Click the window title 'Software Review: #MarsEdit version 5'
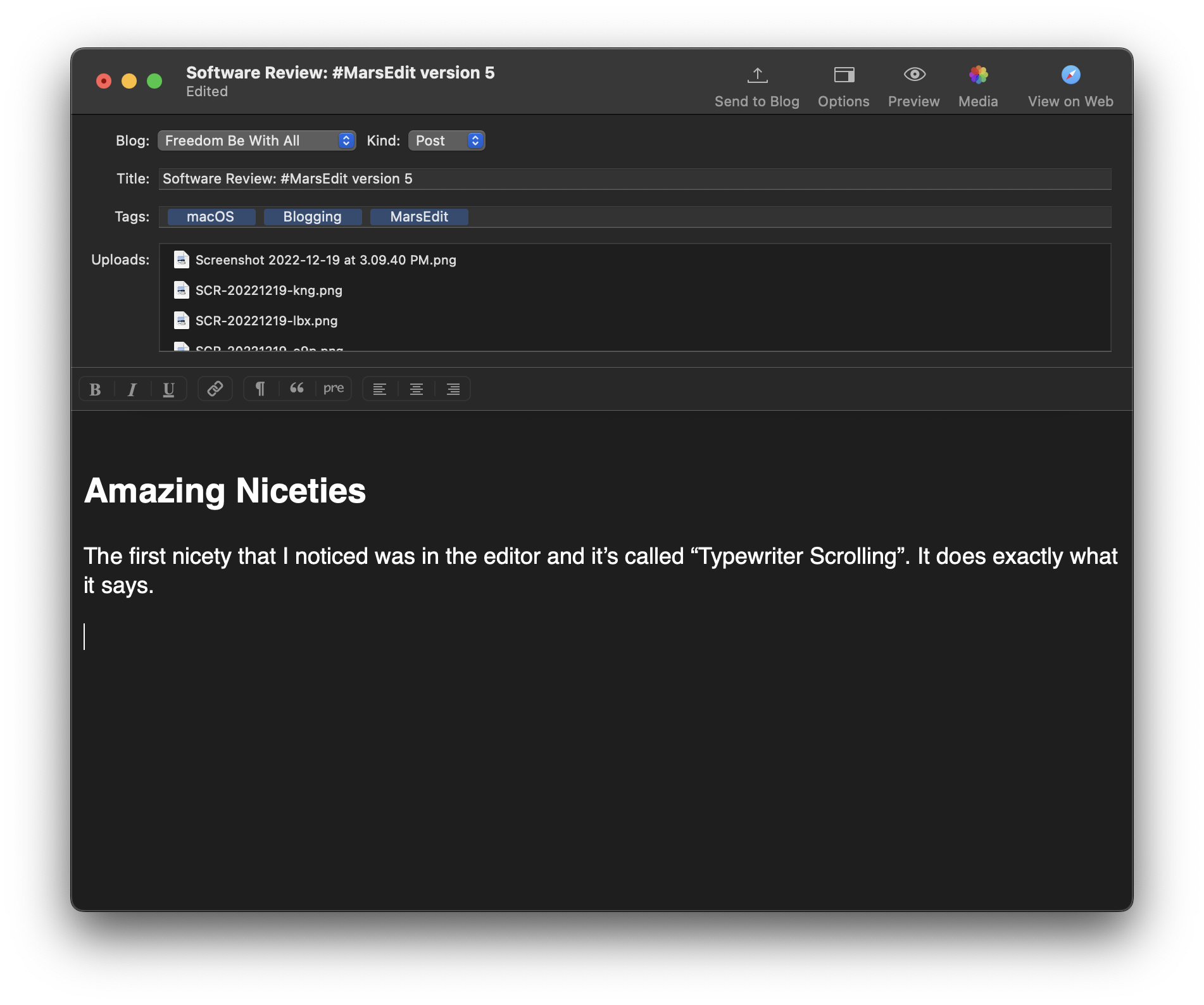 [x=341, y=73]
